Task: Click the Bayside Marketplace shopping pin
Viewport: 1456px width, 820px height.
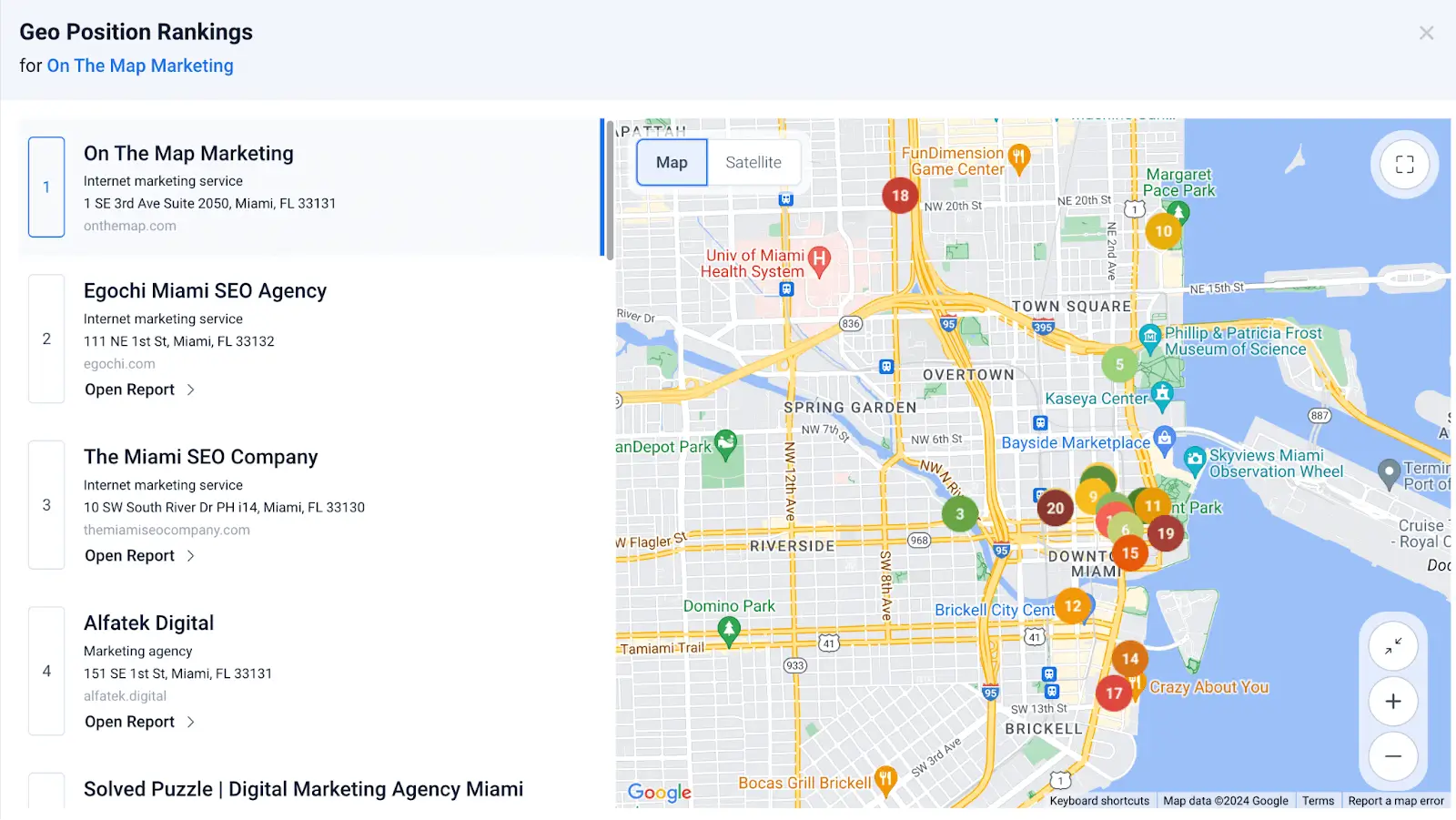Action: (1165, 440)
